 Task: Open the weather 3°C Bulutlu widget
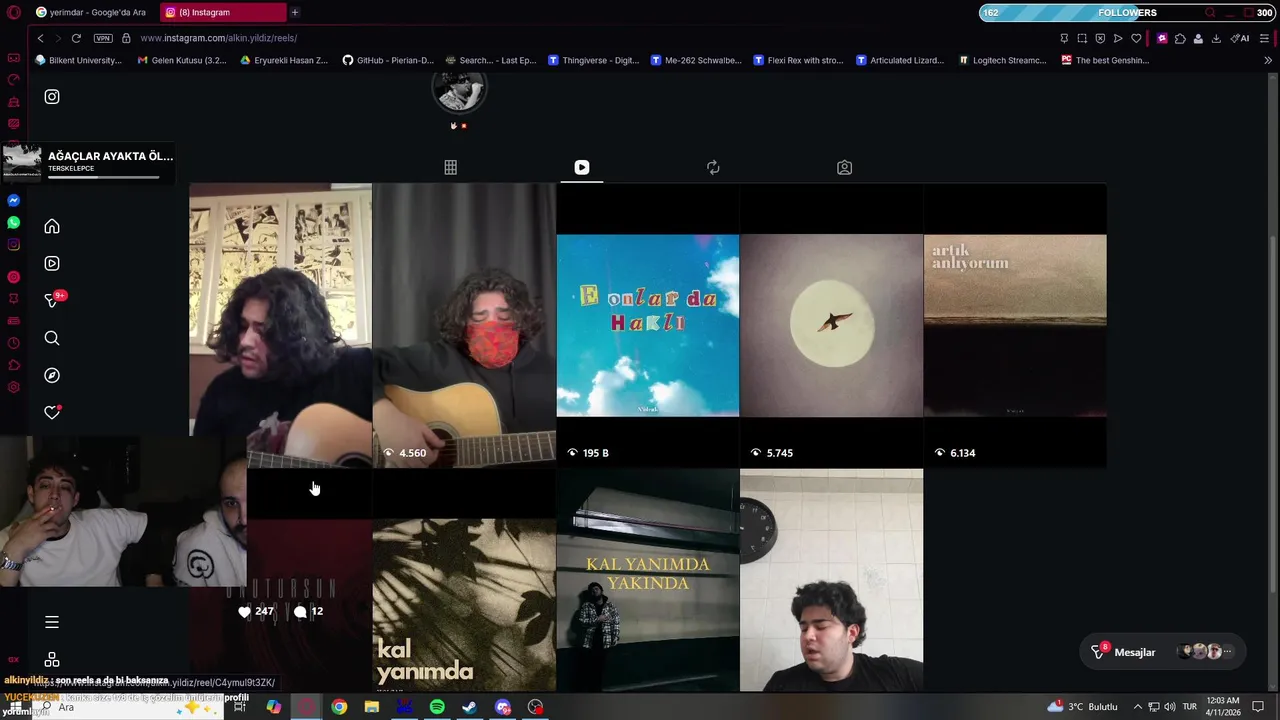coord(1082,707)
